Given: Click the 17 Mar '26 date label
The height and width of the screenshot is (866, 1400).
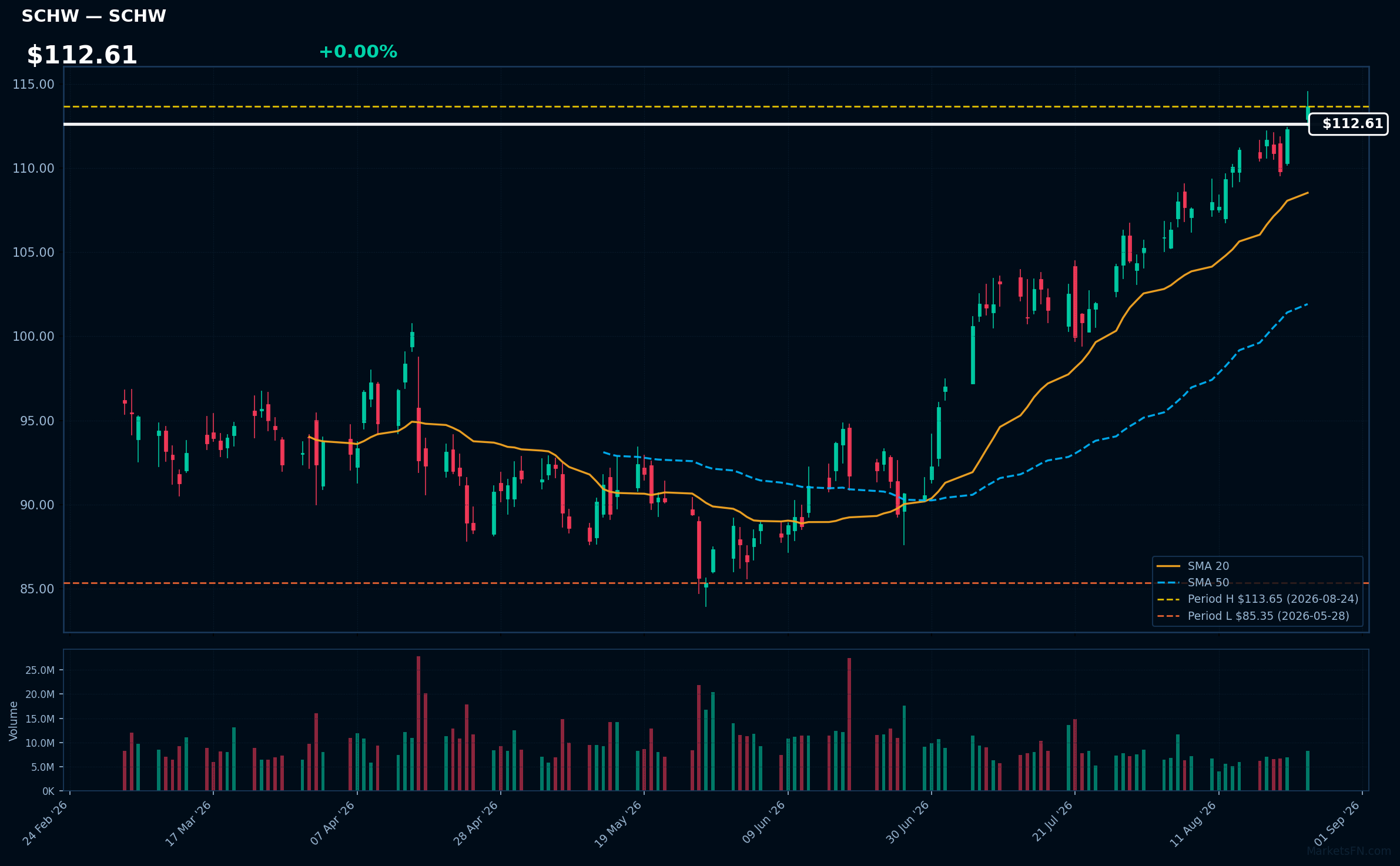Looking at the screenshot, I should click(189, 823).
